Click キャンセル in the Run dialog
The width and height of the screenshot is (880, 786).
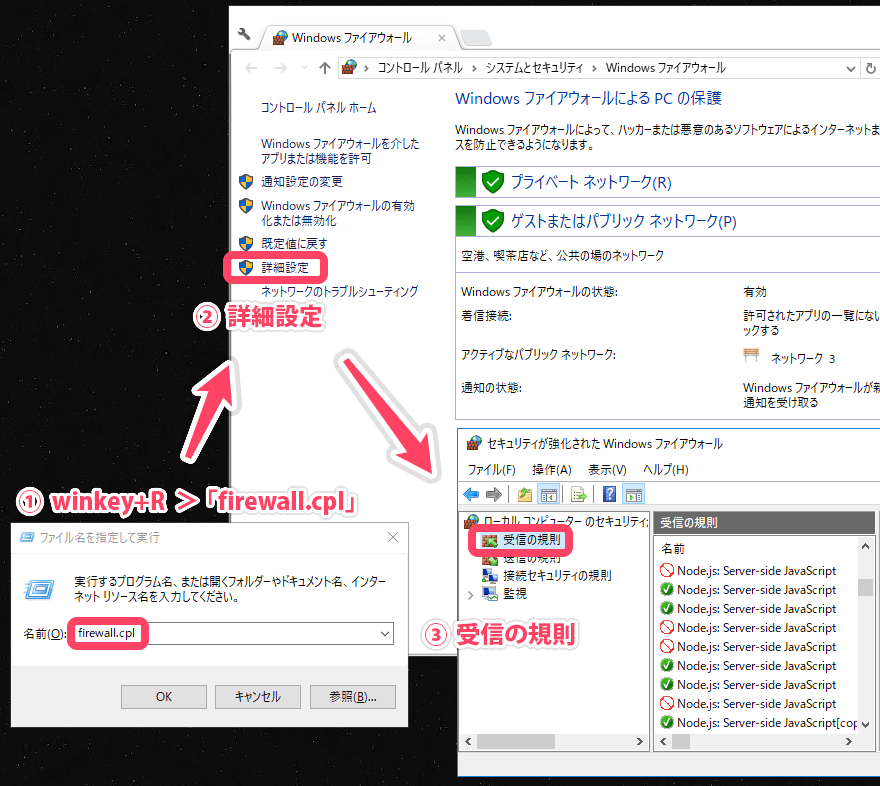258,697
